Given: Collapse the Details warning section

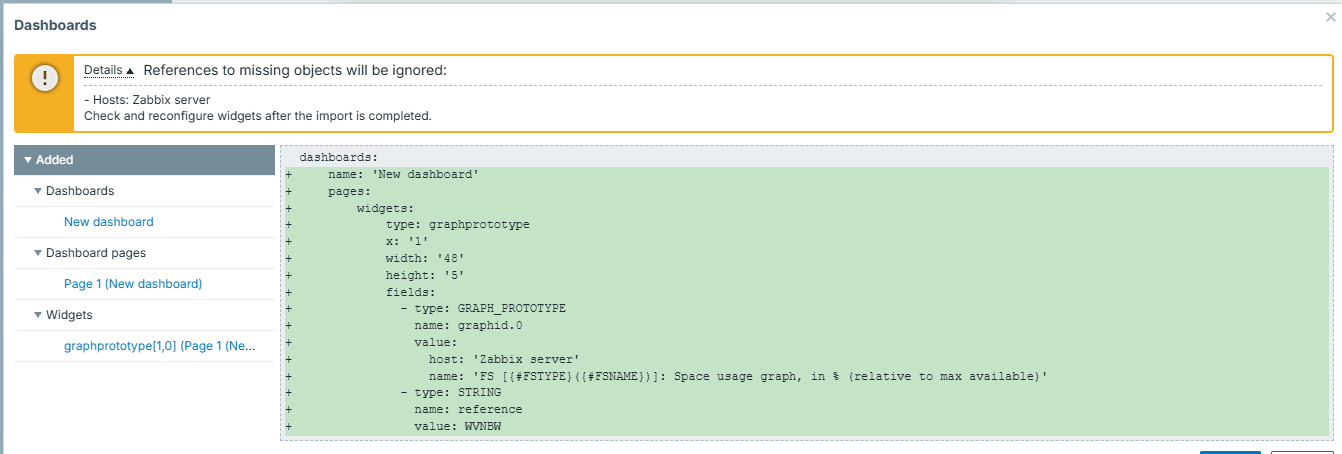Looking at the screenshot, I should pos(108,71).
